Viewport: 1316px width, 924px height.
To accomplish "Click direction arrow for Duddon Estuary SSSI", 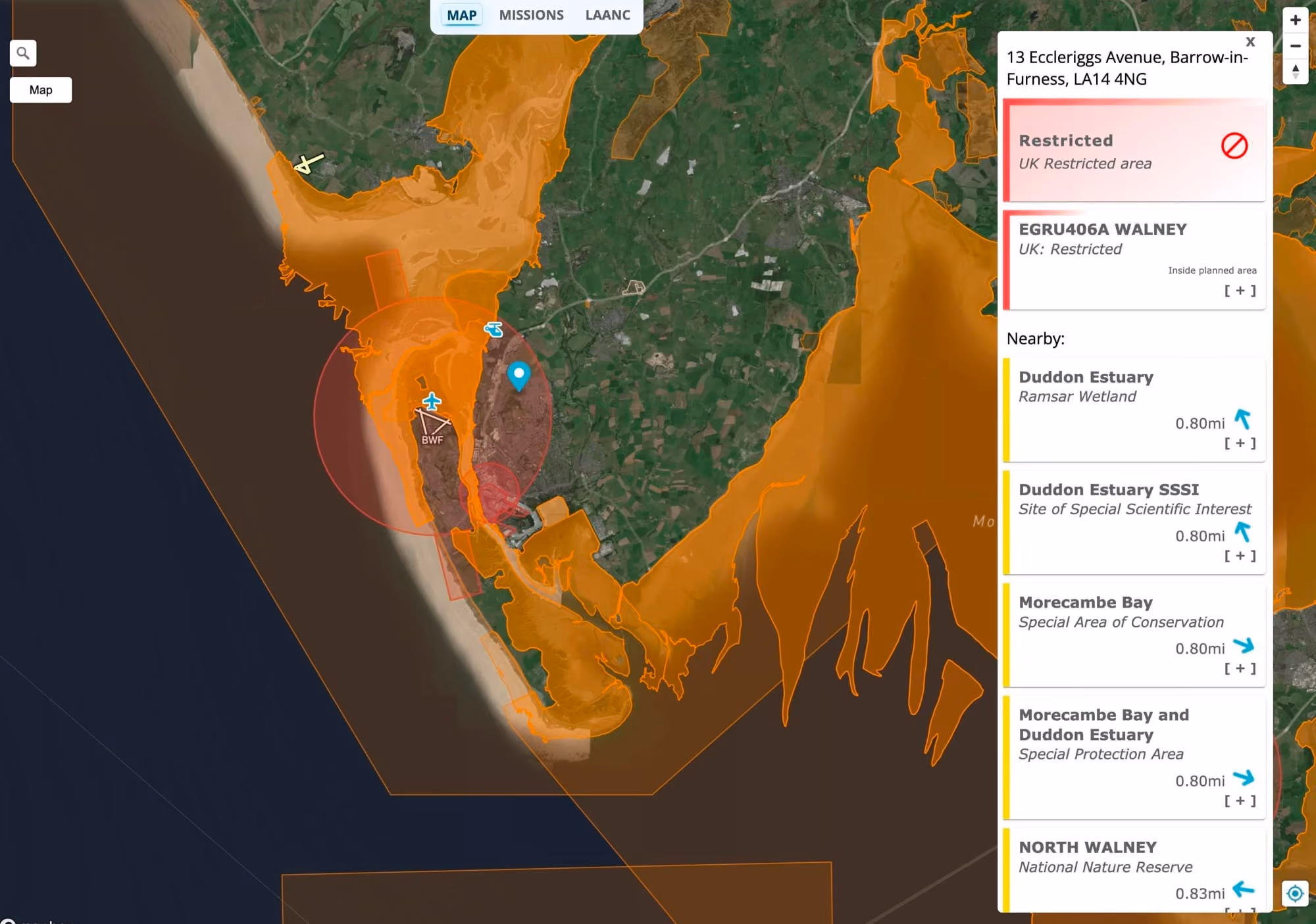I will 1242,531.
